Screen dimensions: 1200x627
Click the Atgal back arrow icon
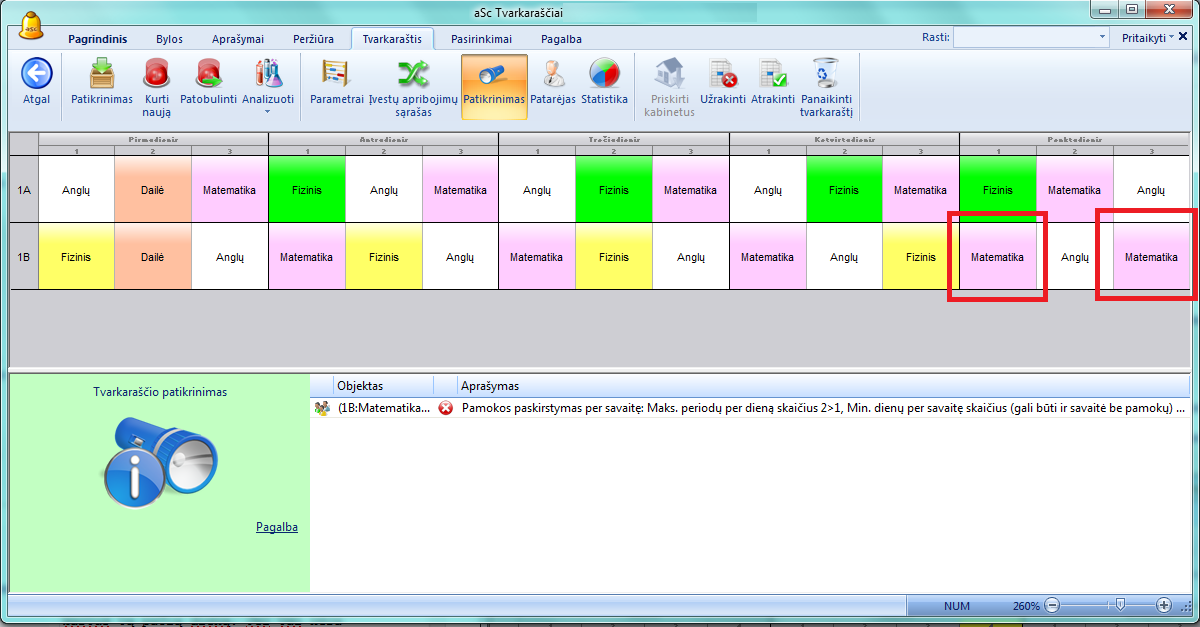click(36, 74)
